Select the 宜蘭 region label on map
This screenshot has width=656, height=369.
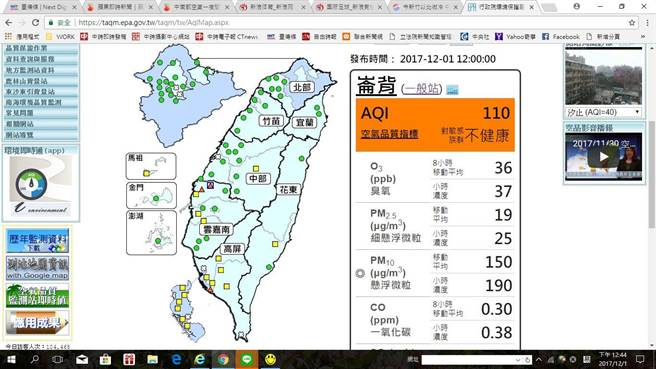point(305,122)
